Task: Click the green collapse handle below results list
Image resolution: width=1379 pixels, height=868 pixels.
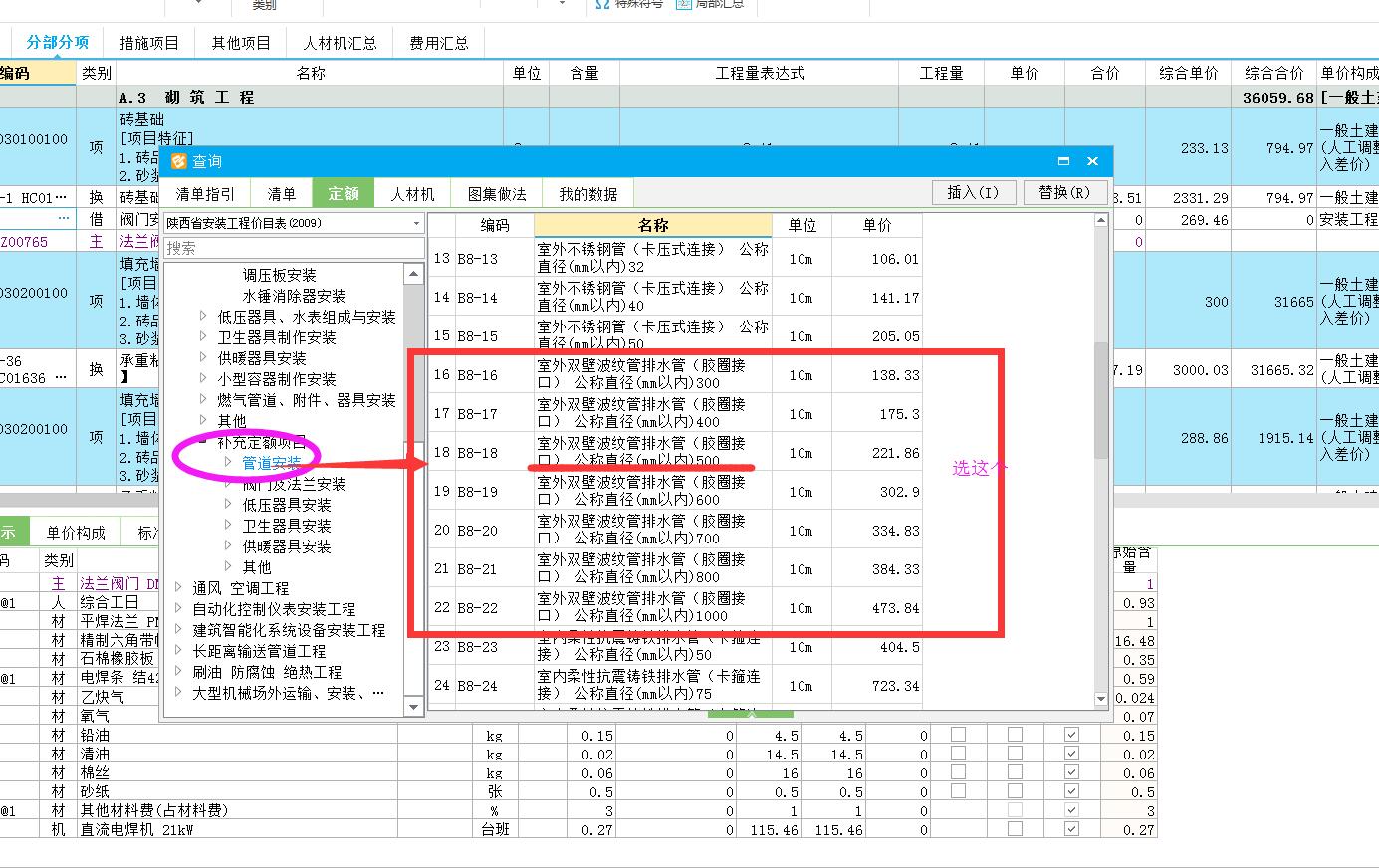Action: click(x=751, y=713)
